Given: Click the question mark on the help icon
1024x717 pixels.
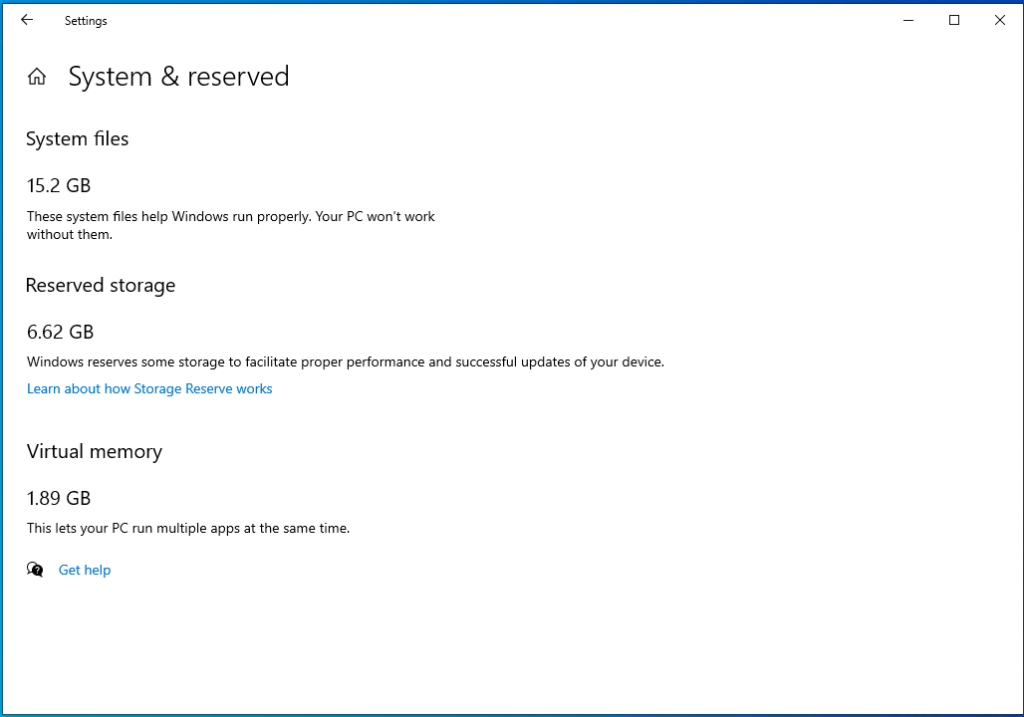Looking at the screenshot, I should pyautogui.click(x=39, y=573).
